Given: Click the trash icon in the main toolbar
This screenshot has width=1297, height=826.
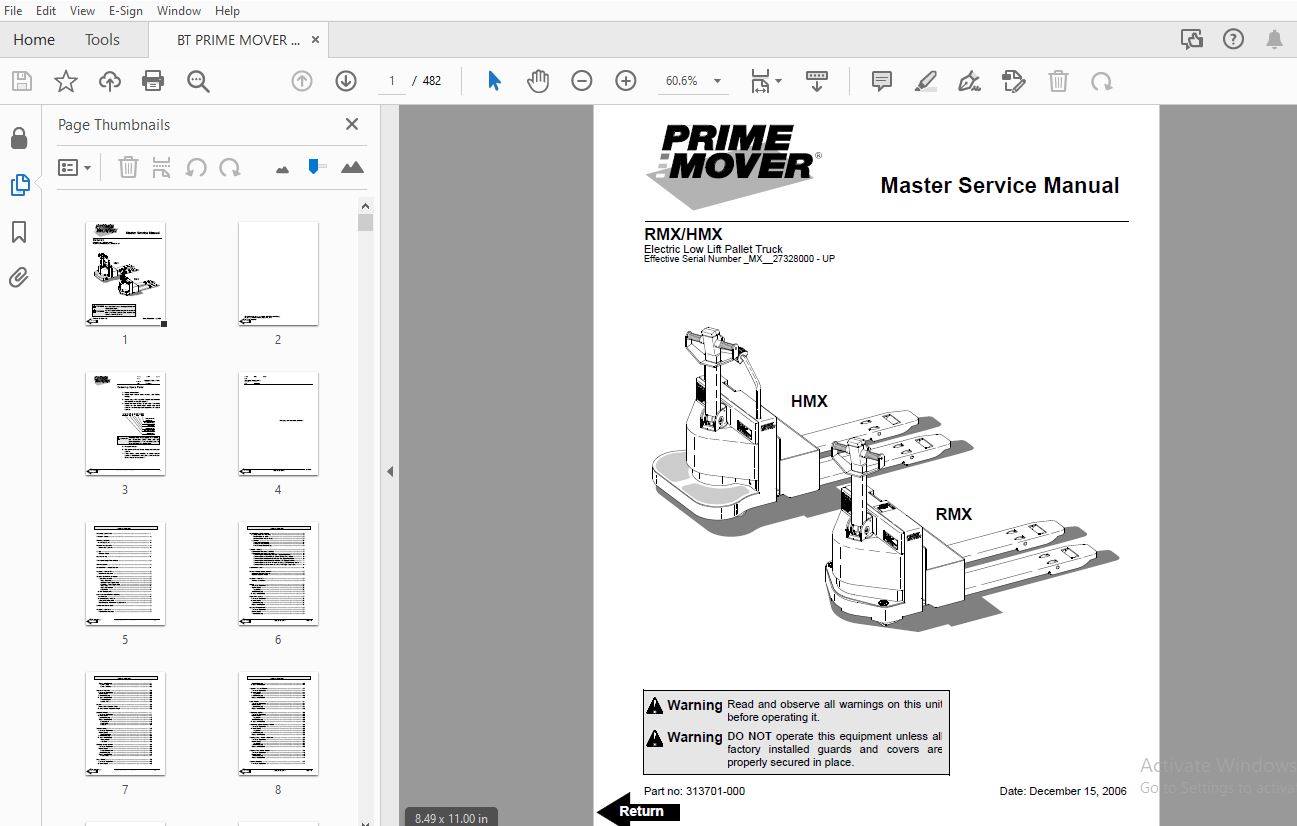Looking at the screenshot, I should (x=1058, y=81).
